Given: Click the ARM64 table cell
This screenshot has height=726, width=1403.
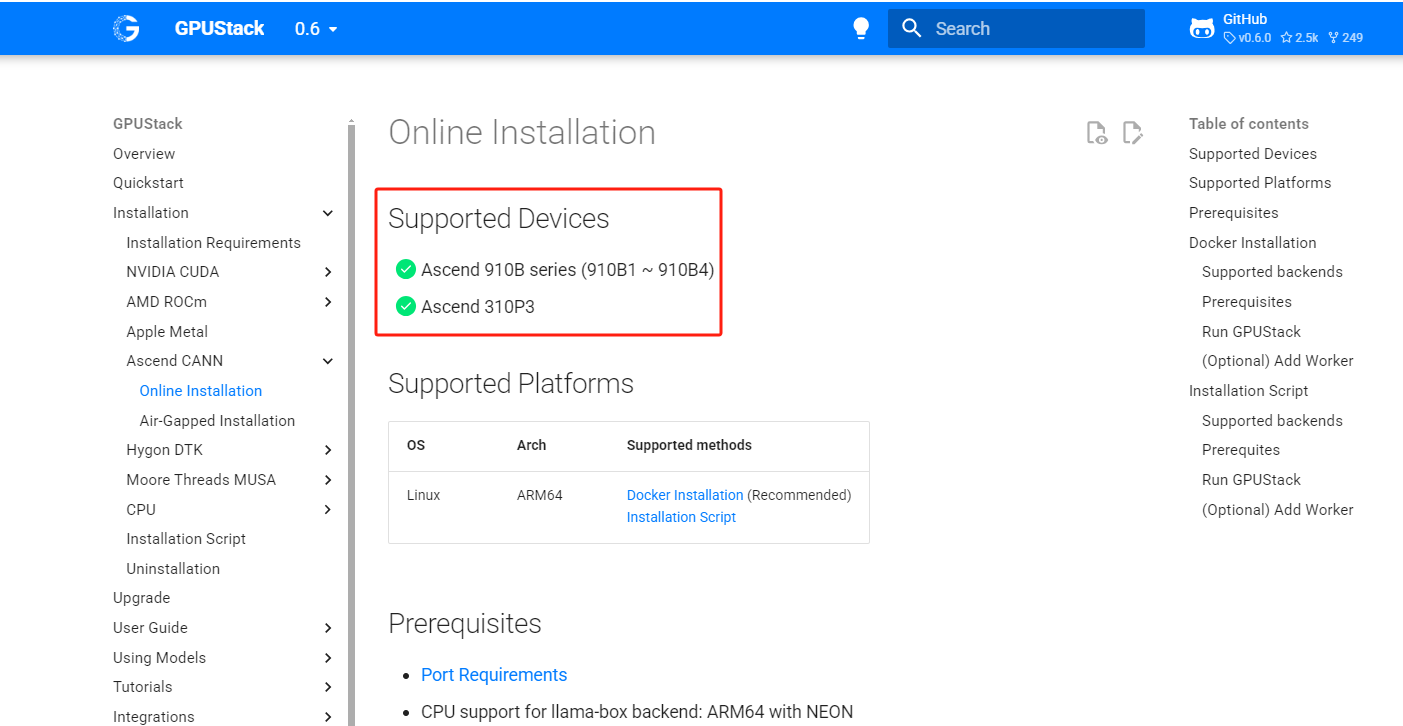Looking at the screenshot, I should 540,495.
